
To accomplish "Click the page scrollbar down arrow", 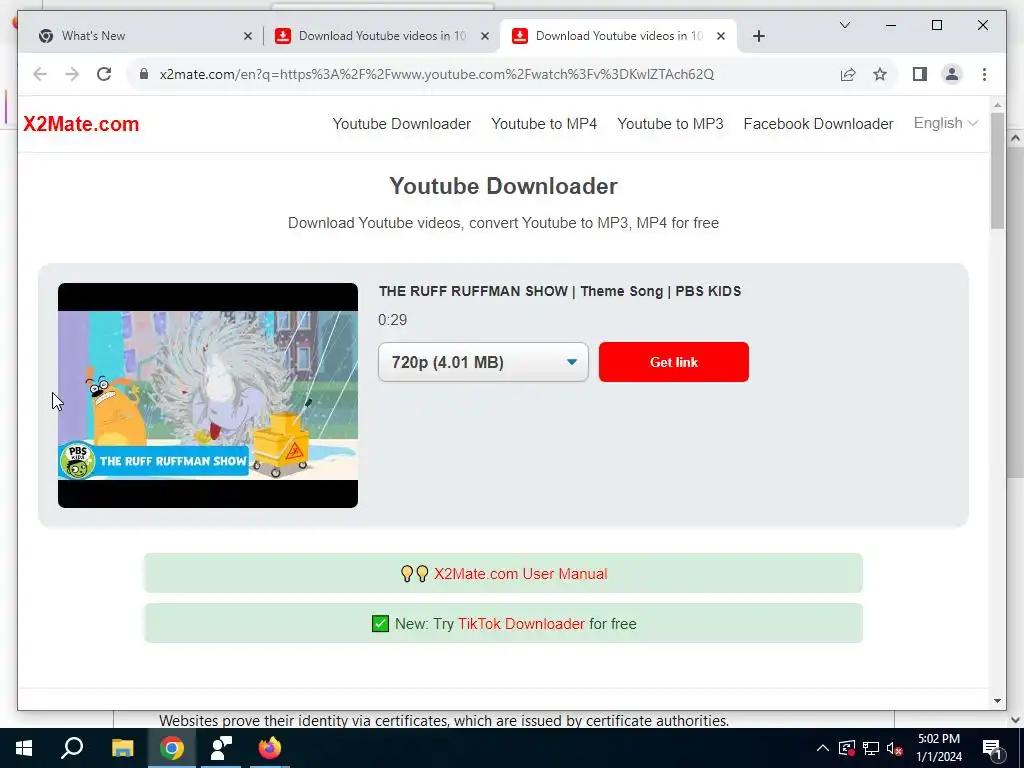I will (x=997, y=701).
